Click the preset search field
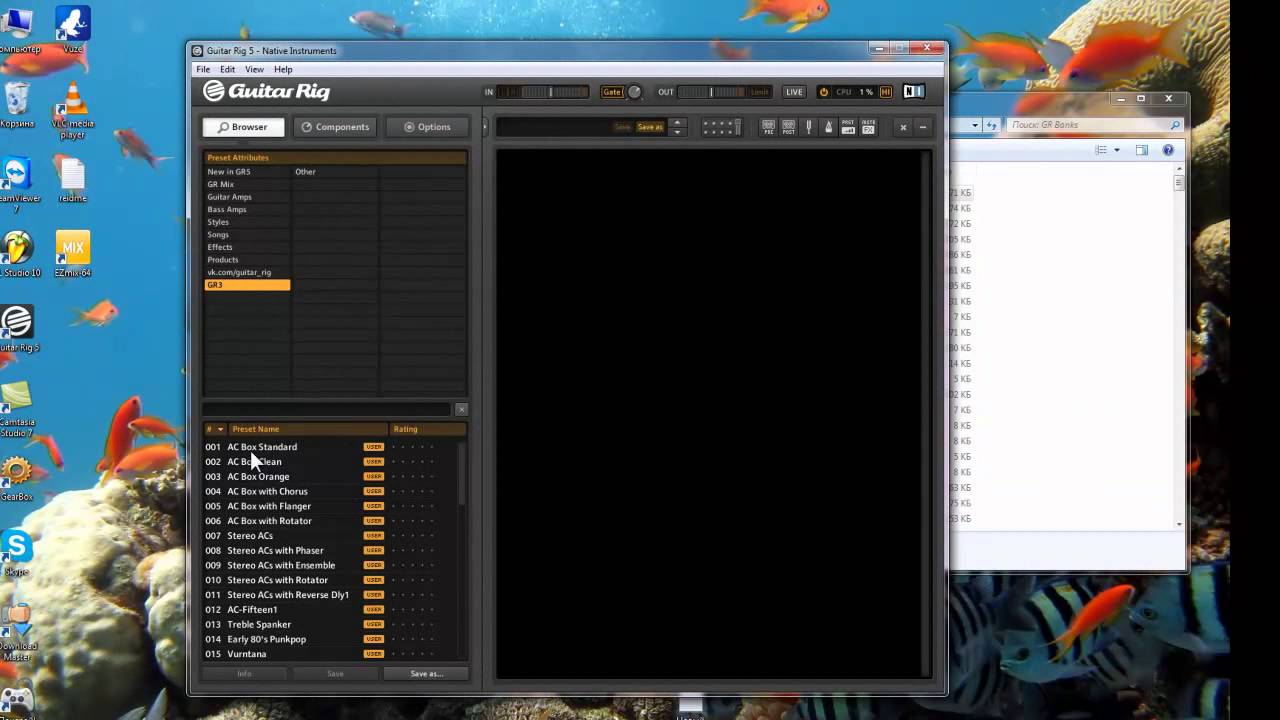 click(328, 409)
